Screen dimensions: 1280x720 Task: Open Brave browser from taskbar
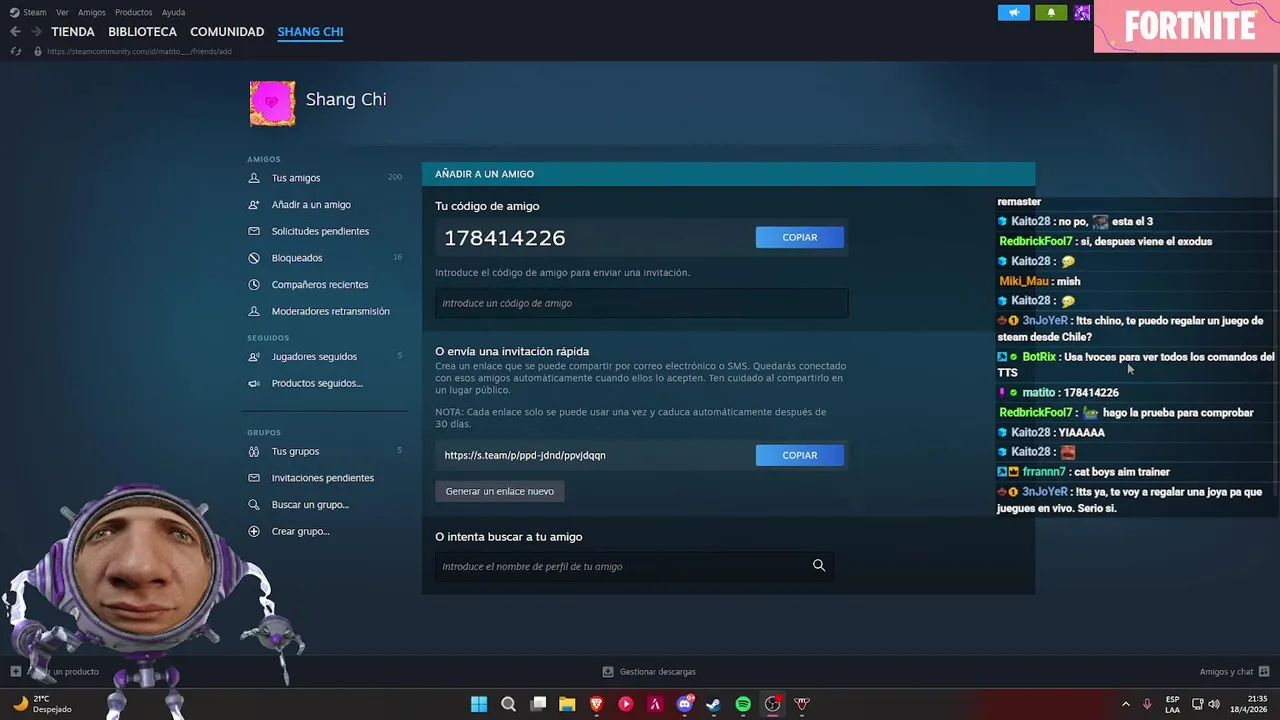tap(597, 704)
